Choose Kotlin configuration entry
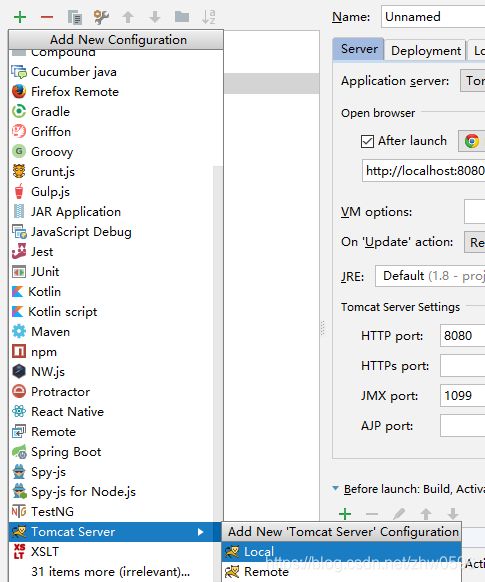The width and height of the screenshot is (485, 582). tap(111, 292)
